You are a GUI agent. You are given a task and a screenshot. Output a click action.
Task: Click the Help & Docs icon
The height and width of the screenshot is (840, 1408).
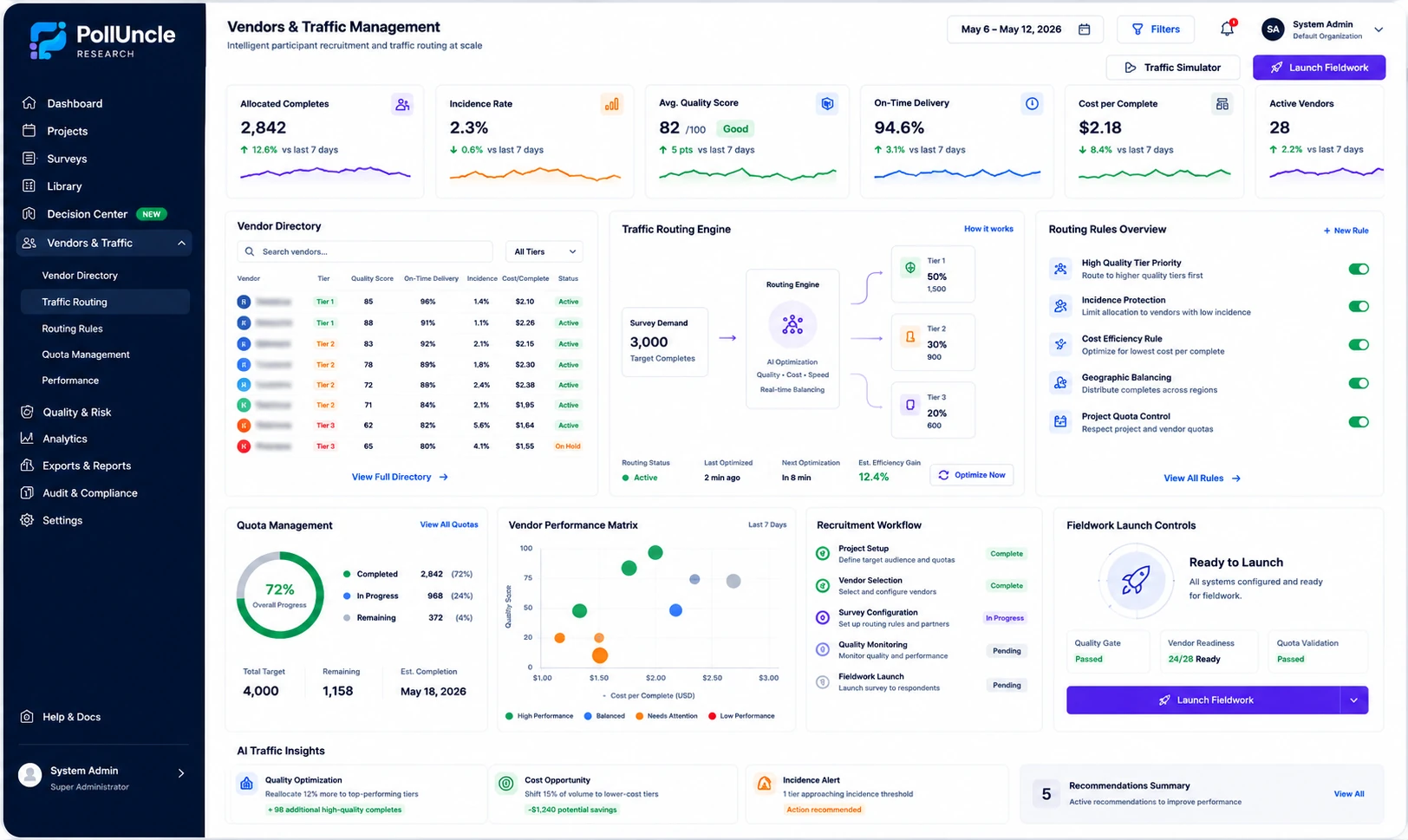point(27,717)
